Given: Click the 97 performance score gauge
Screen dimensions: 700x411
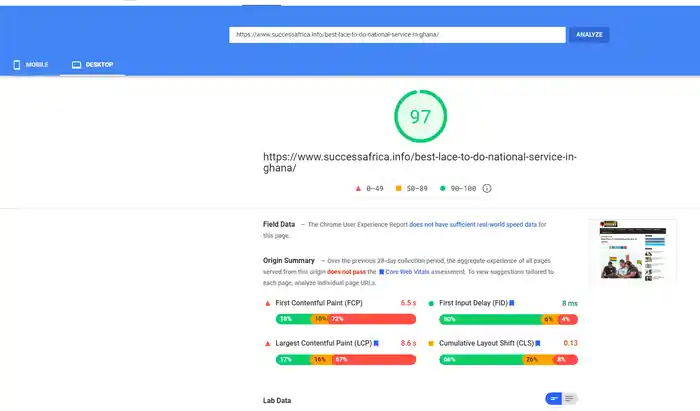Looking at the screenshot, I should [420, 116].
